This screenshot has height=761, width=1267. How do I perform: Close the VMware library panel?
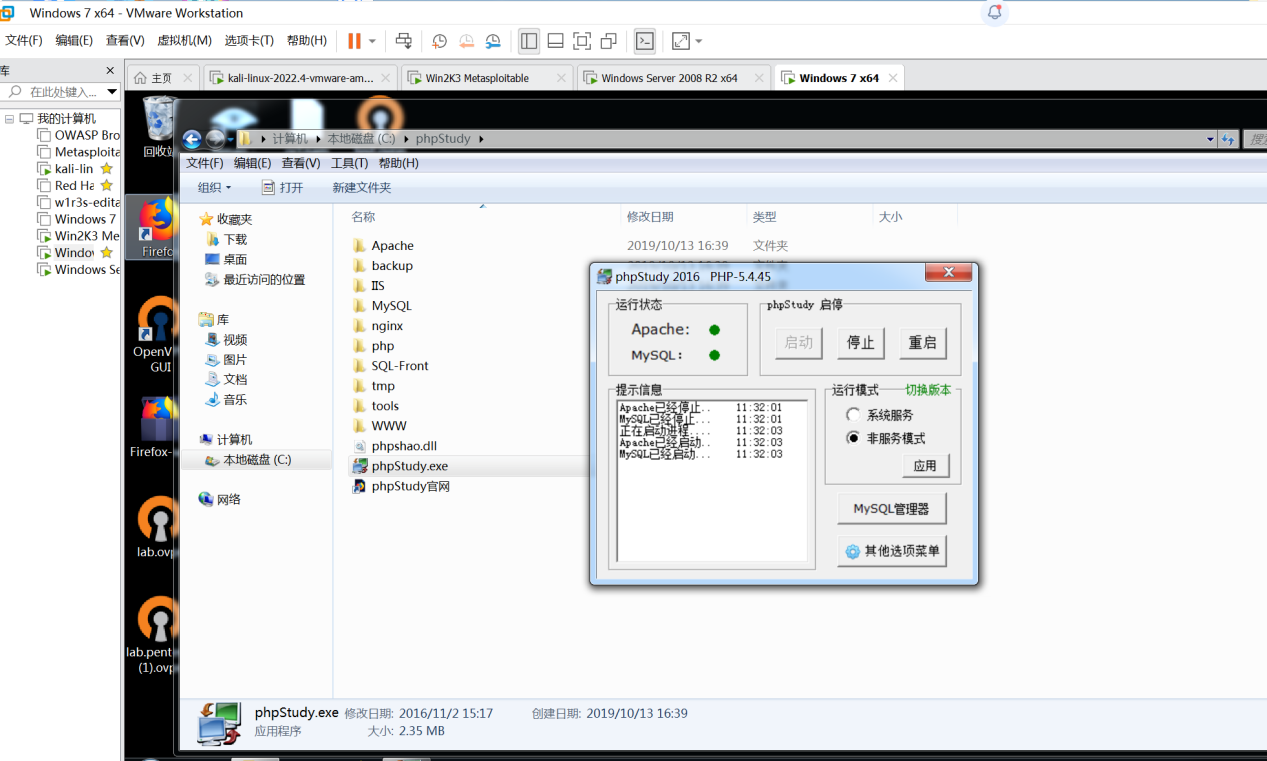110,70
